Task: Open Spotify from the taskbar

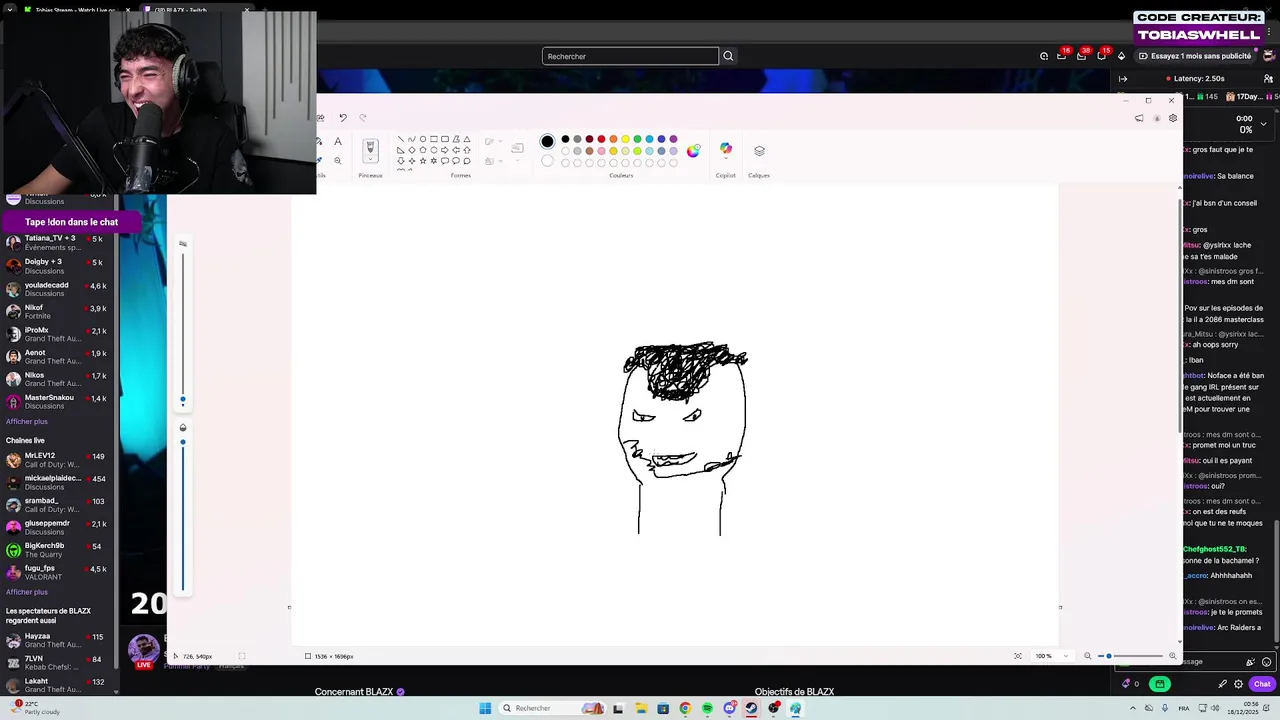Action: pos(707,708)
